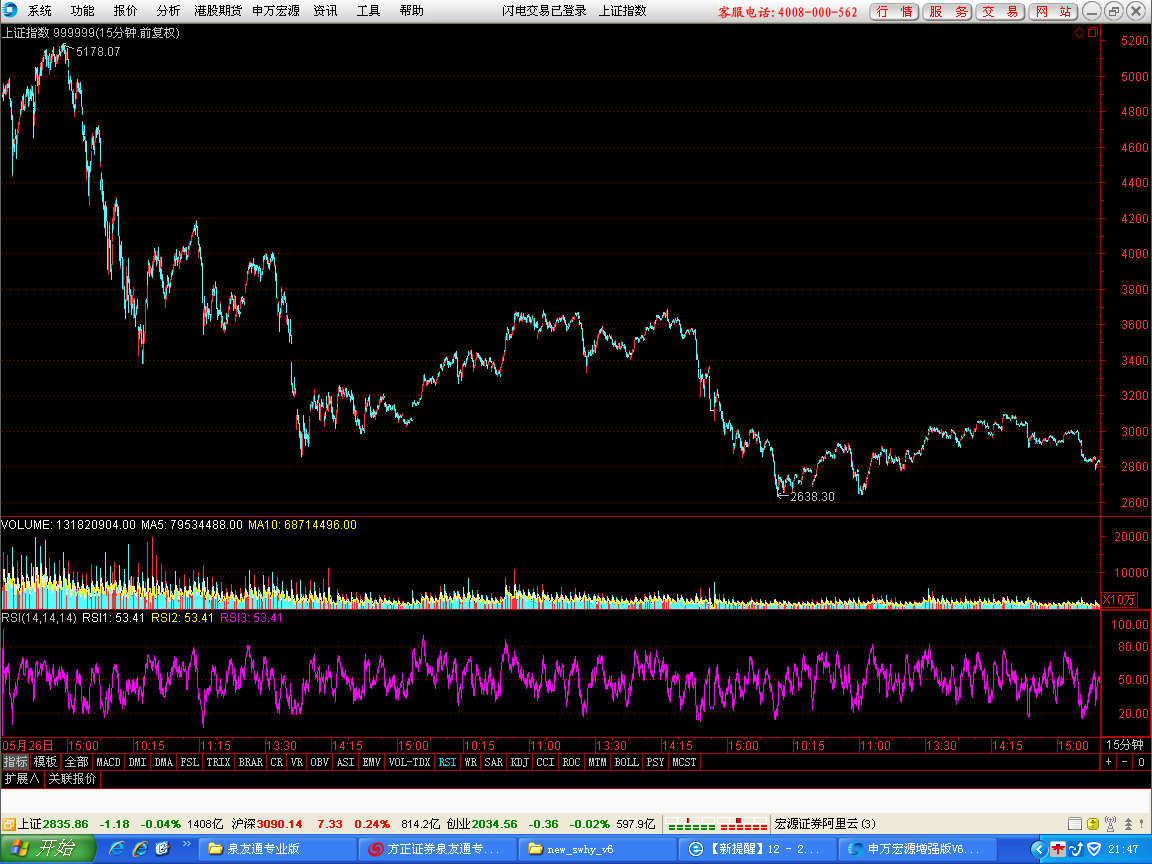This screenshot has height=864, width=1152.
Task: Click the green market breadth indicator
Action: (x=691, y=824)
